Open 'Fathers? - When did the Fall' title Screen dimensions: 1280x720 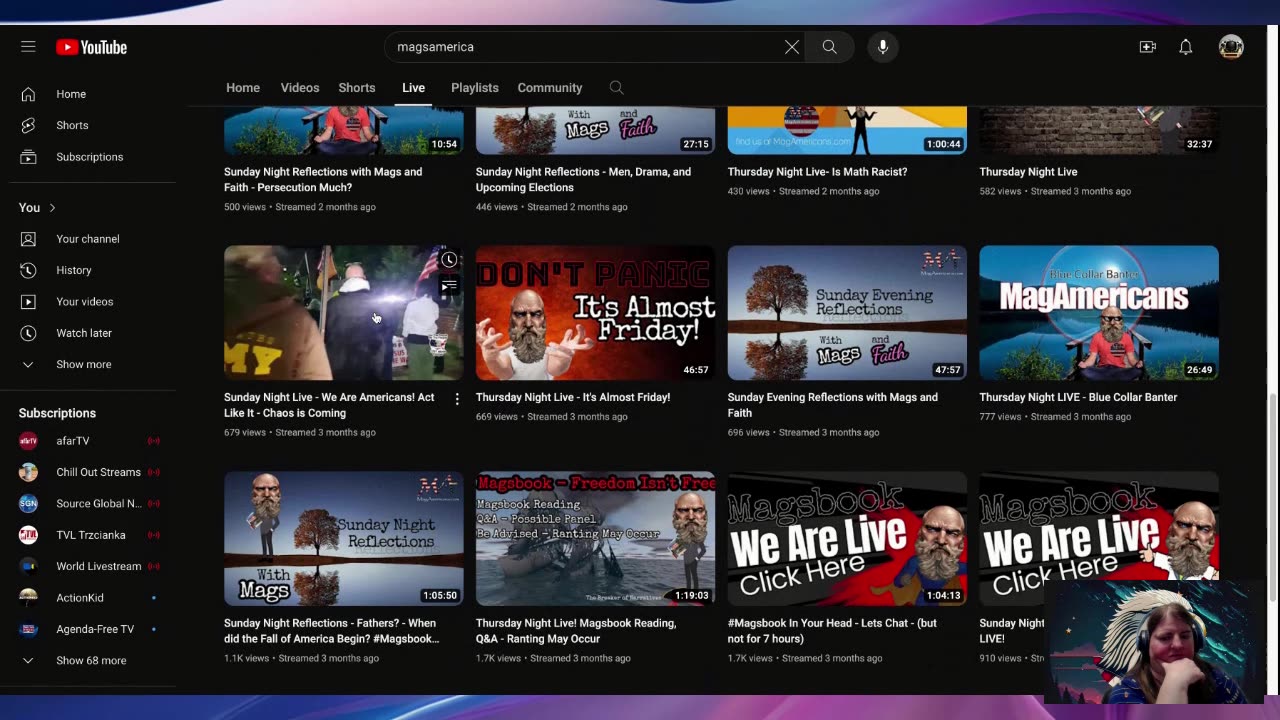331,631
